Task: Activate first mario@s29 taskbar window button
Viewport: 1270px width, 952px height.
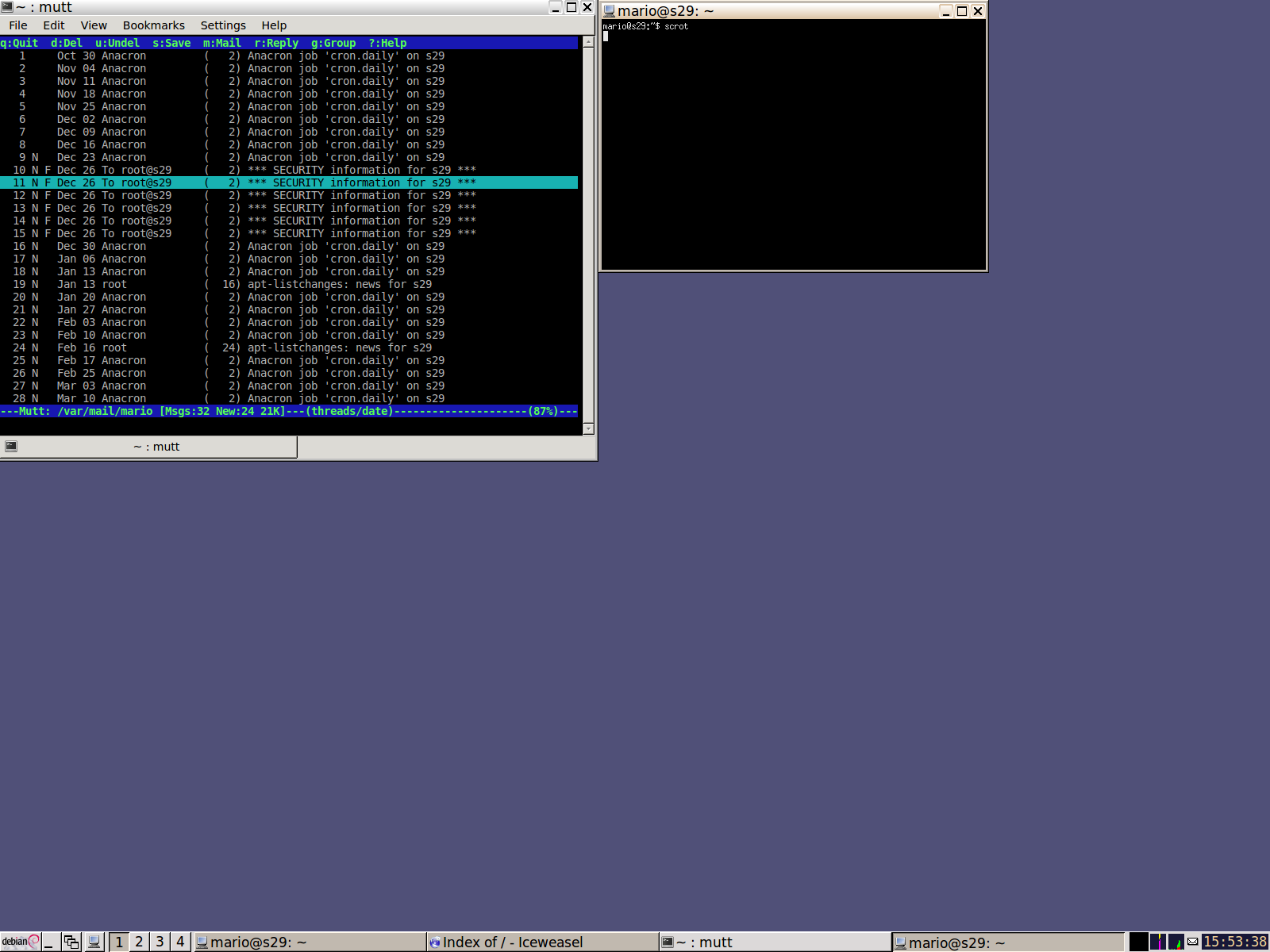Action: [x=310, y=942]
